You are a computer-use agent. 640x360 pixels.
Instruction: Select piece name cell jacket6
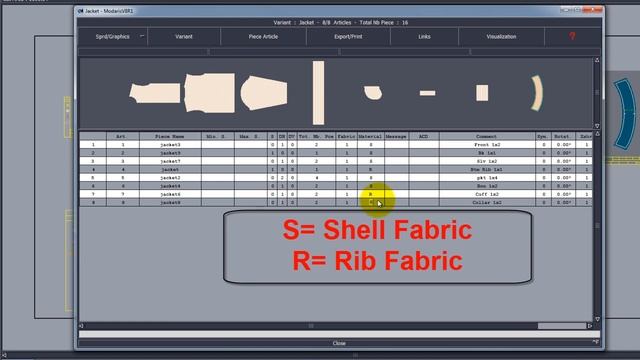pos(170,194)
